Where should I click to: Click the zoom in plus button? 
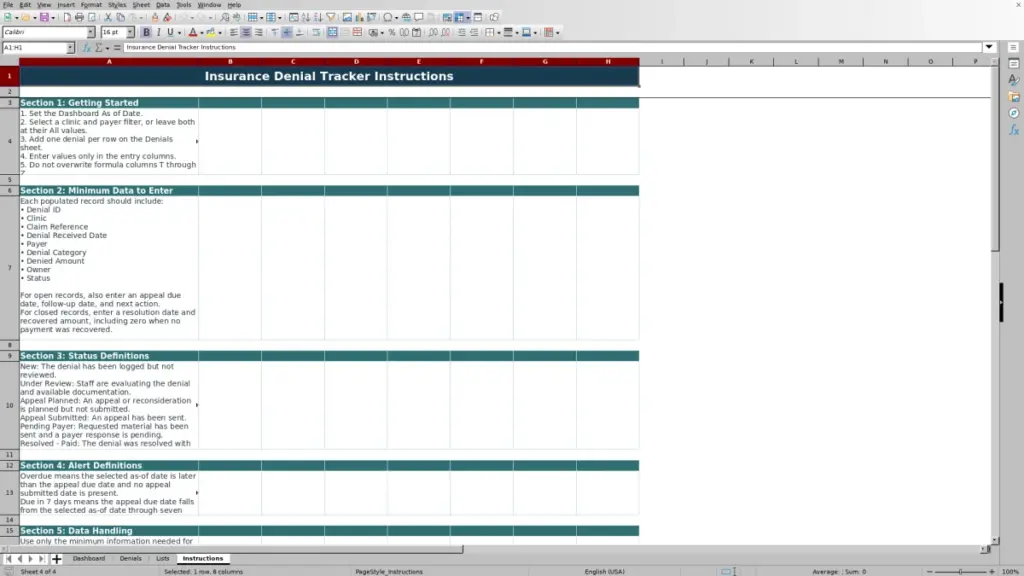point(991,571)
